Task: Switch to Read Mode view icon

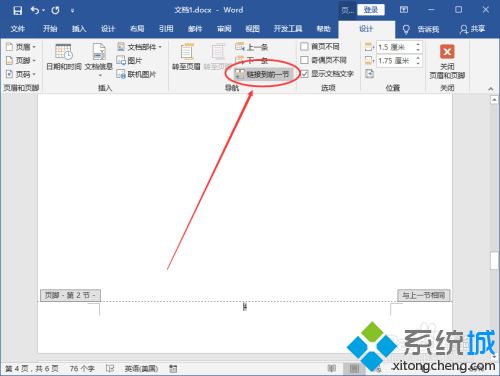Action: (x=332, y=368)
